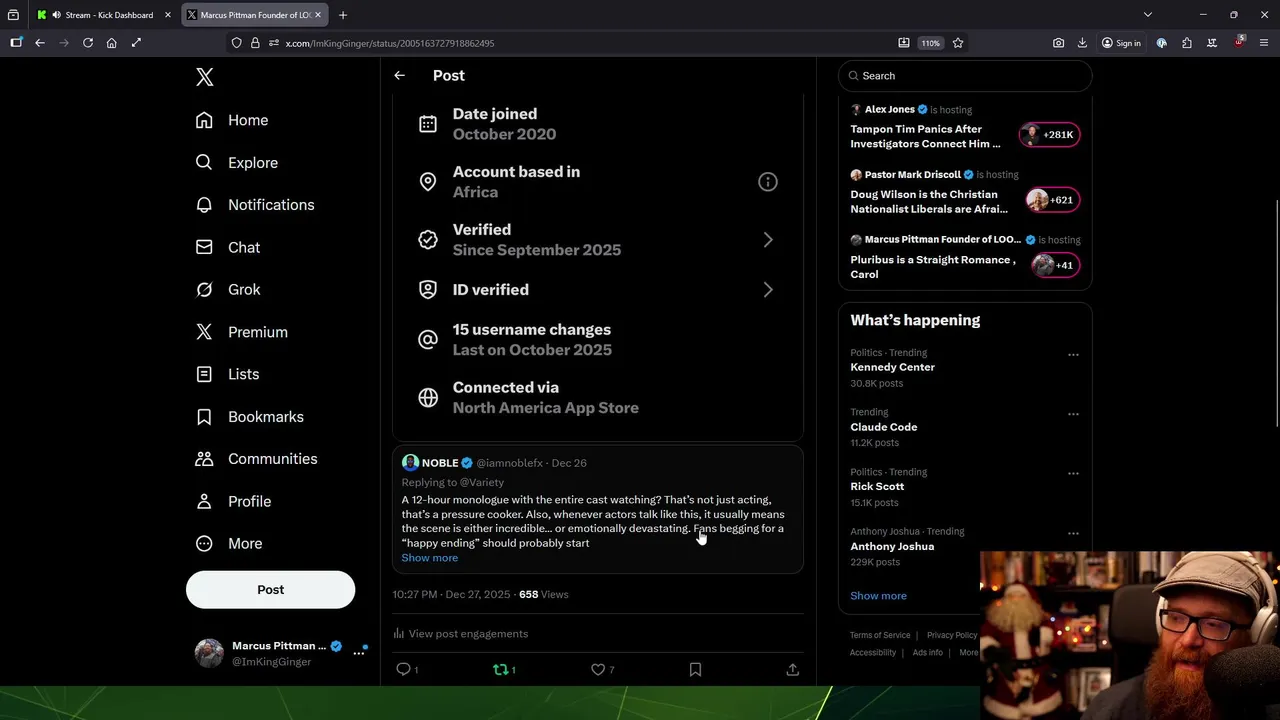Click the Account based in location icon

428,182
